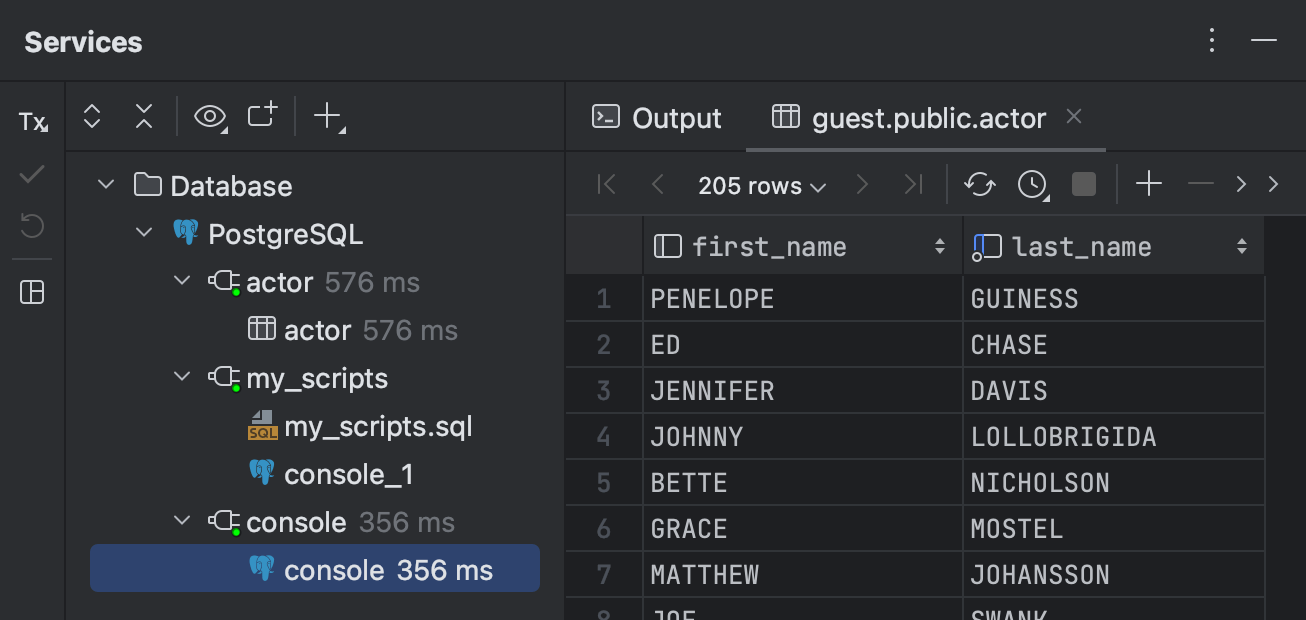Expand all nodes in the database tree
The width and height of the screenshot is (1306, 620).
(91, 116)
